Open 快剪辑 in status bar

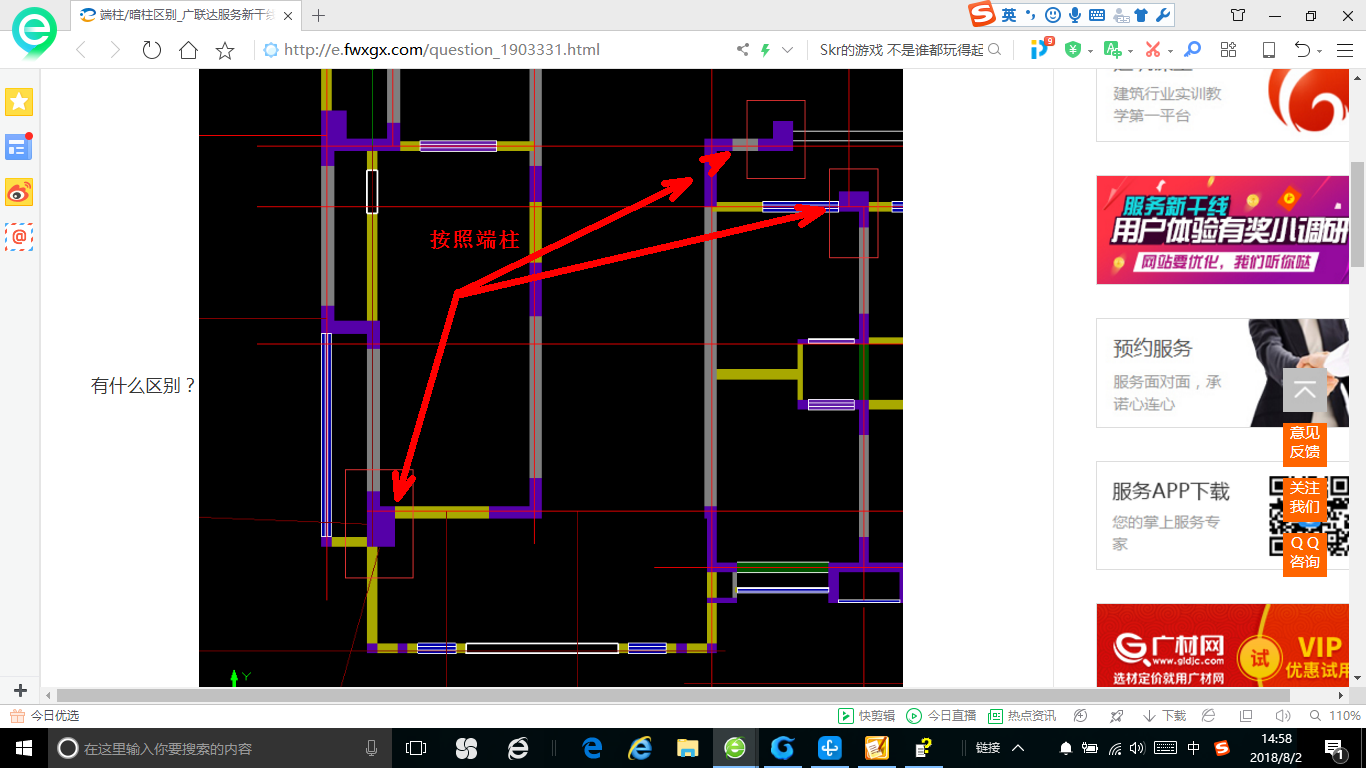click(866, 716)
